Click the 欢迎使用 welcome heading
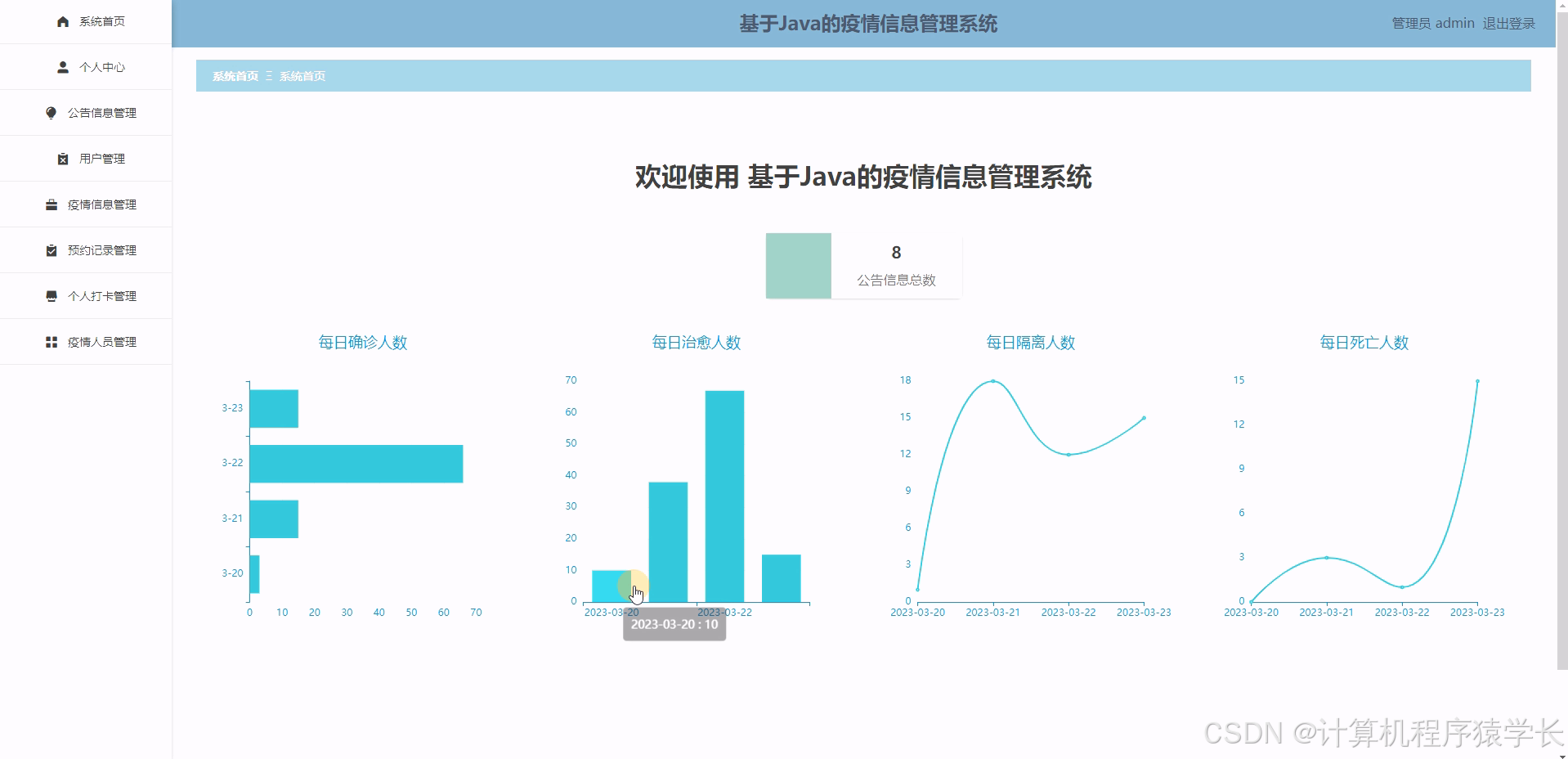Screen dimensions: 1568x759 pyautogui.click(x=863, y=177)
